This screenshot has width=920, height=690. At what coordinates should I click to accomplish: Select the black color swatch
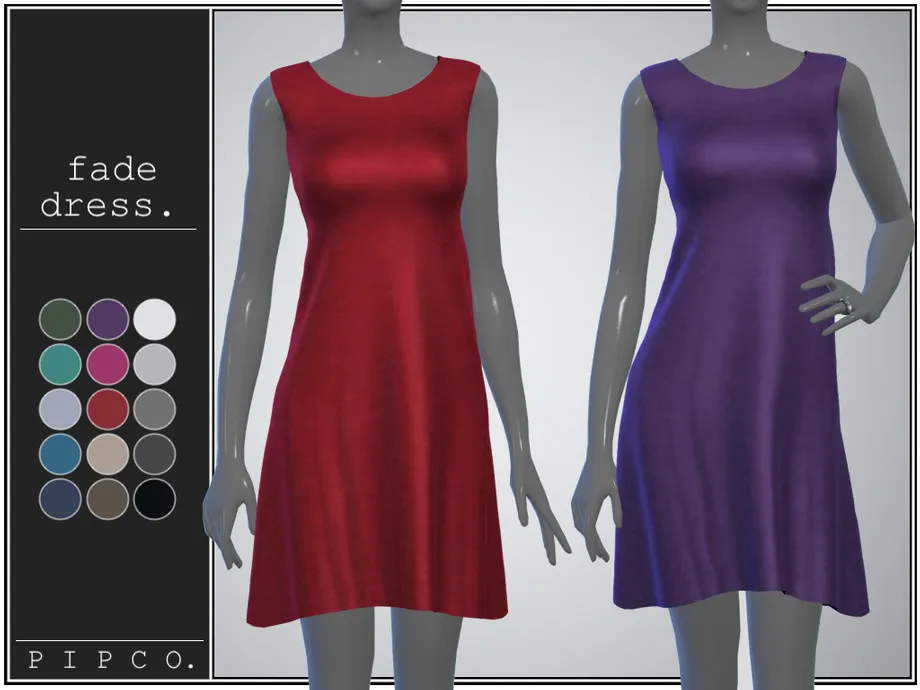[x=155, y=499]
